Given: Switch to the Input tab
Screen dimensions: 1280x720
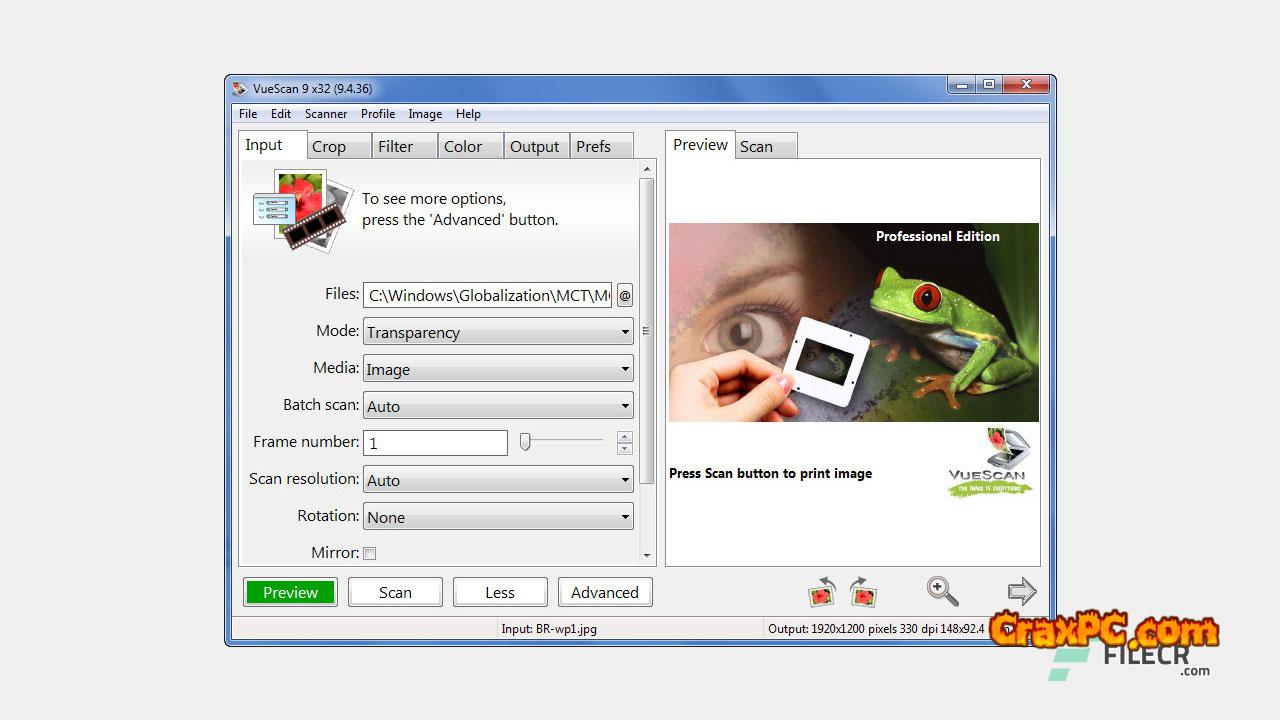Looking at the screenshot, I should click(272, 145).
